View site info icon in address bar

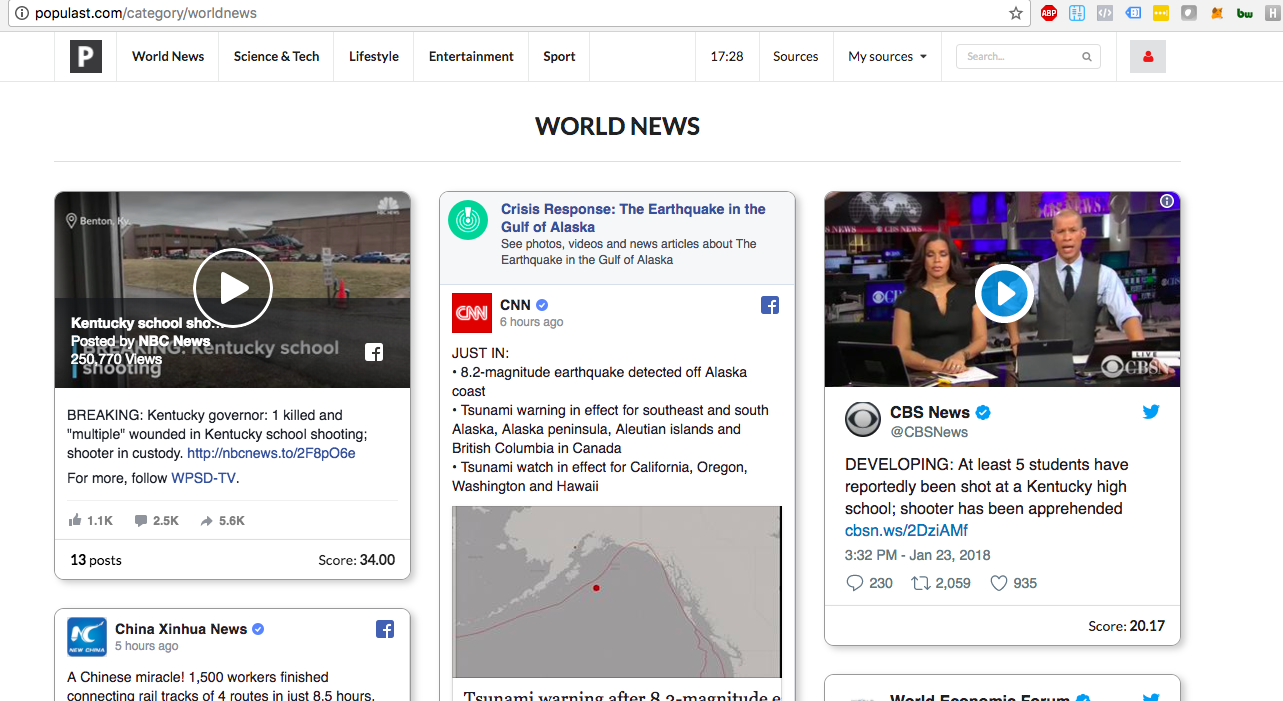coord(21,13)
